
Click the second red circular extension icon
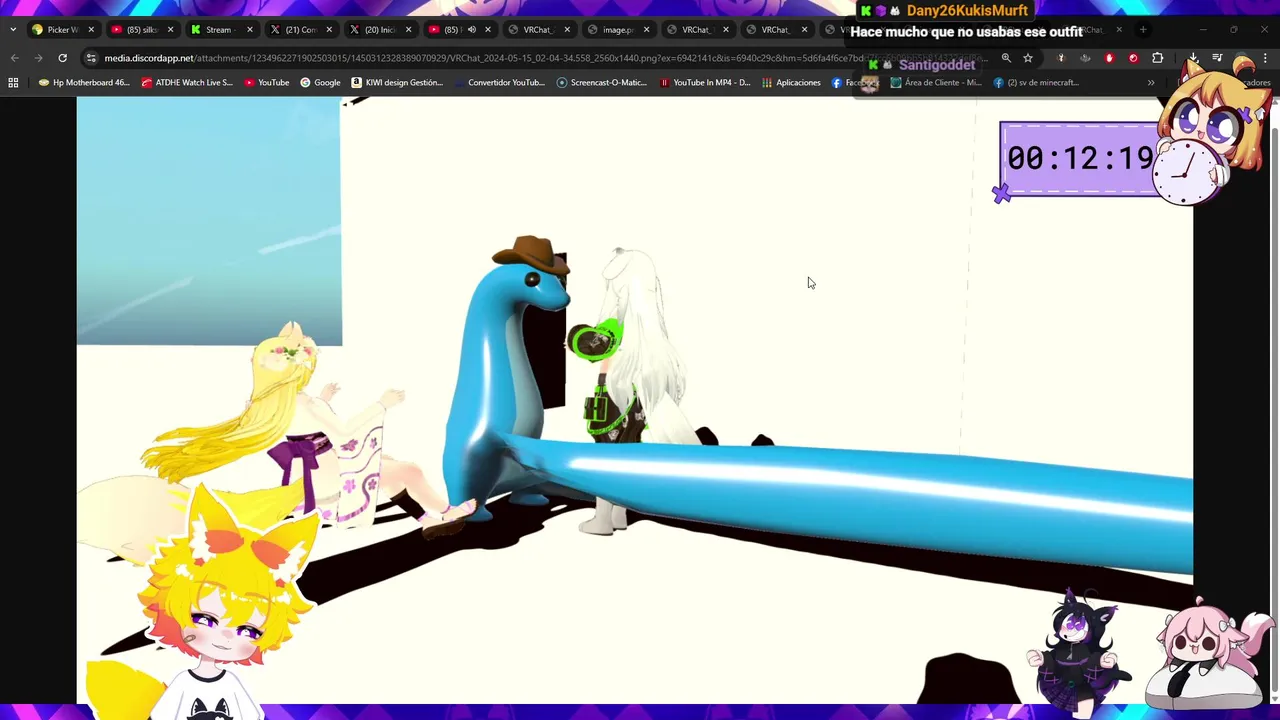[1133, 58]
